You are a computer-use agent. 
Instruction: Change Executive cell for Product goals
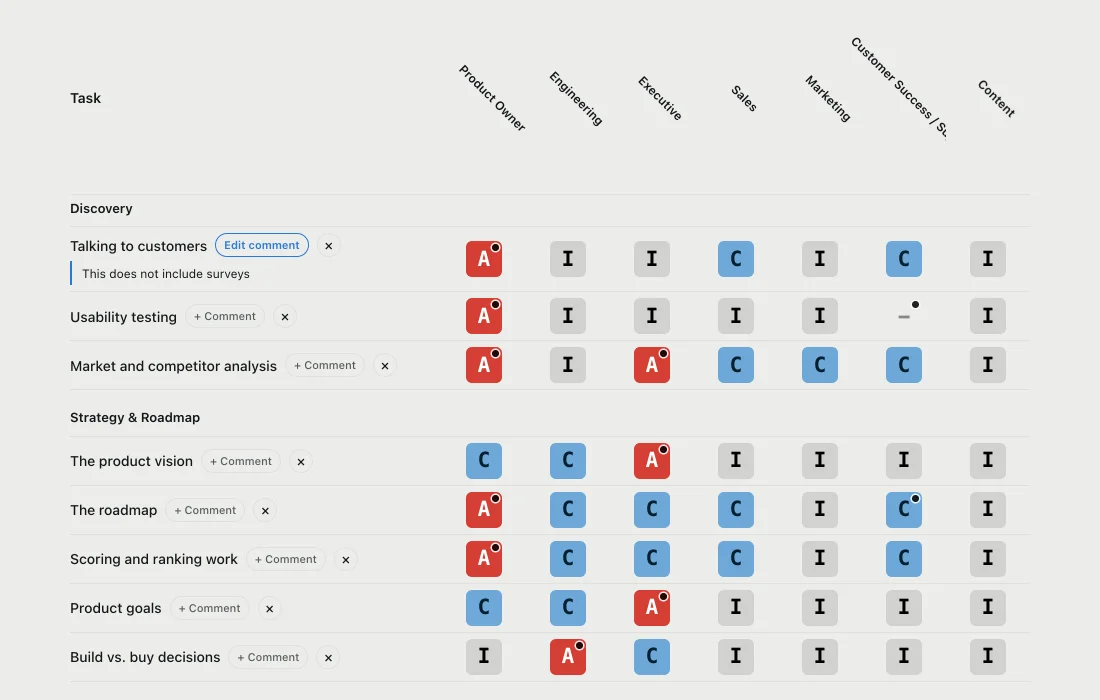pyautogui.click(x=652, y=608)
